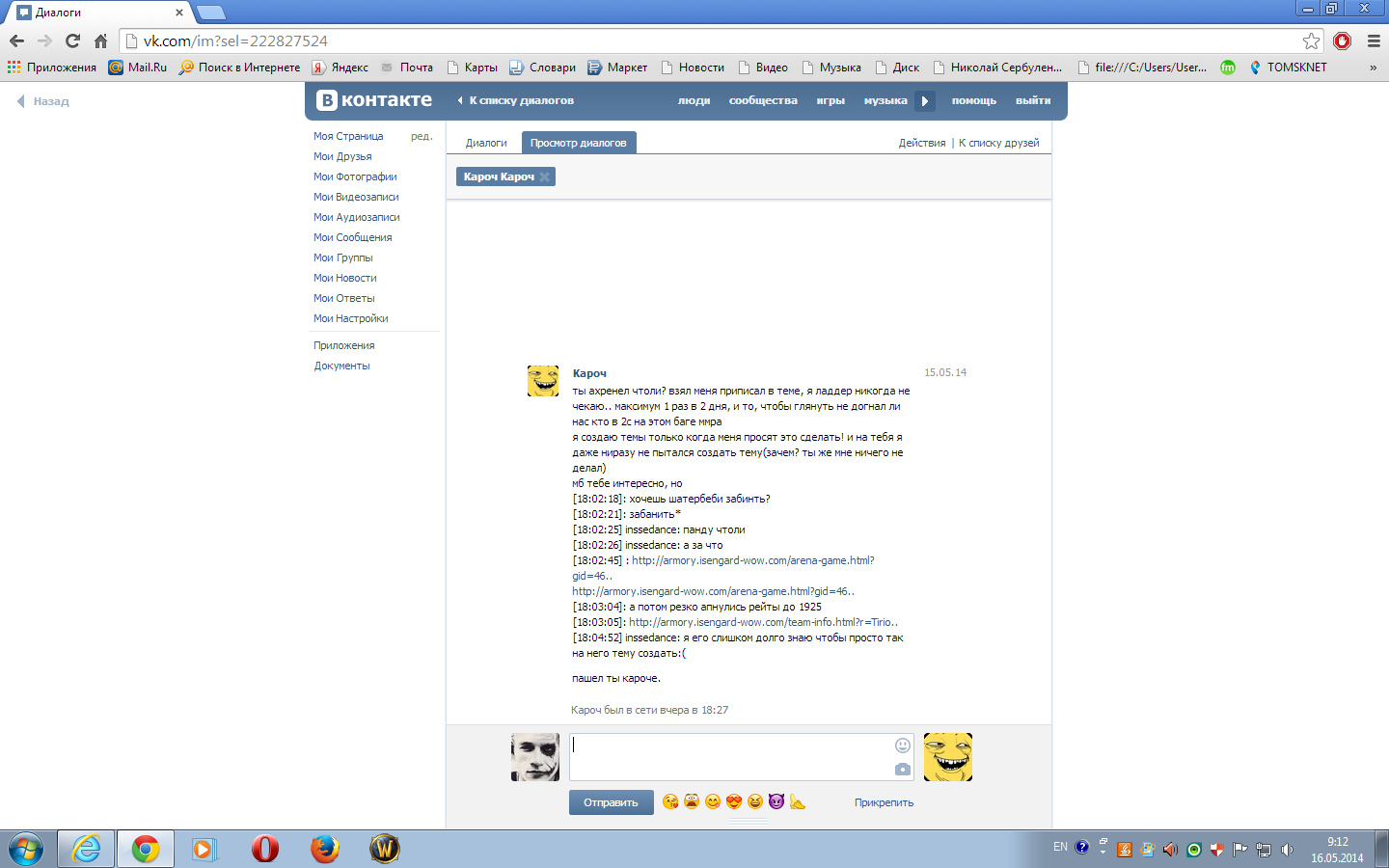The width and height of the screenshot is (1389, 868).
Task: Open музыка in the header menu
Action: coord(885,100)
